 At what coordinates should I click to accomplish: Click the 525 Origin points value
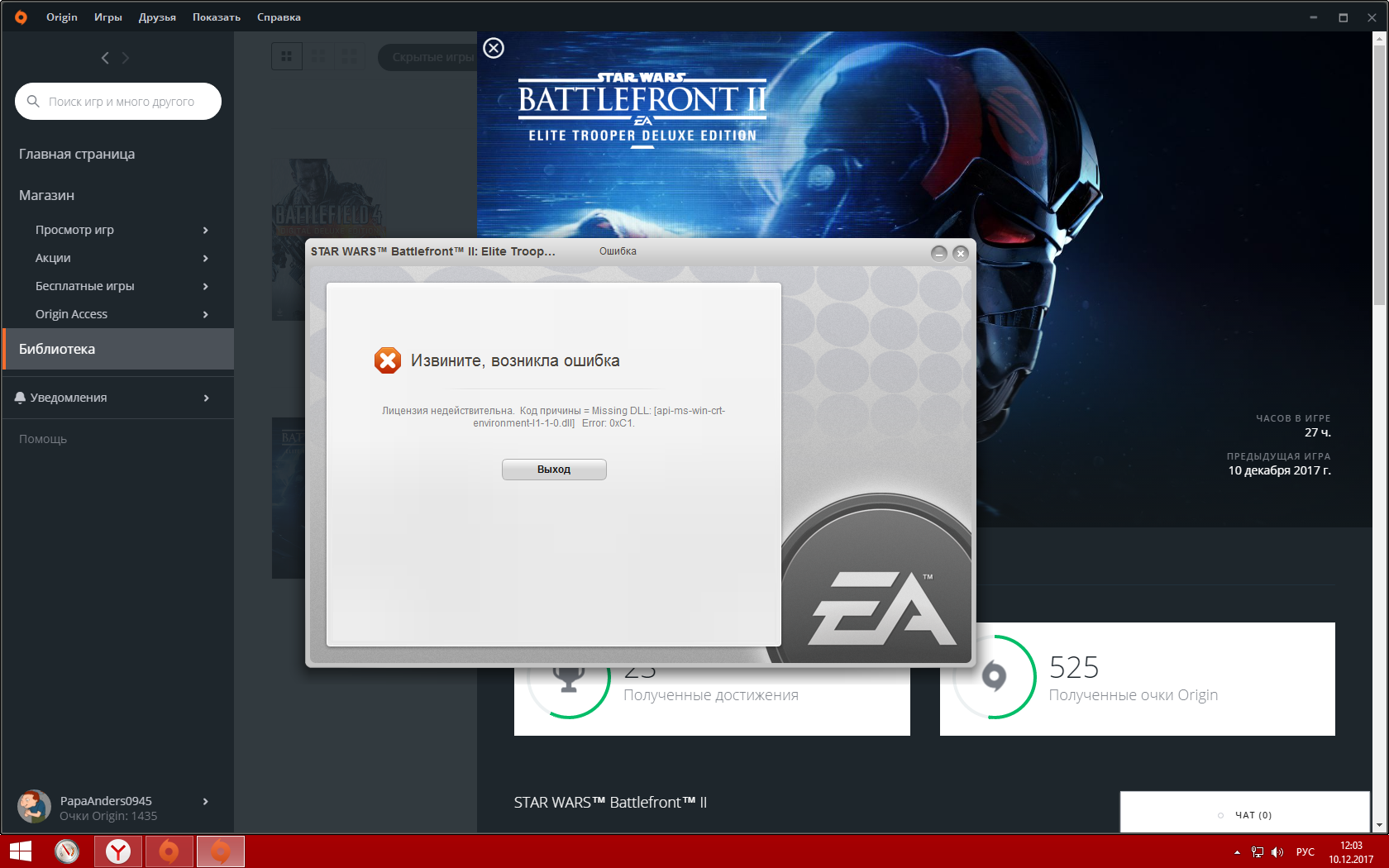click(x=1074, y=667)
